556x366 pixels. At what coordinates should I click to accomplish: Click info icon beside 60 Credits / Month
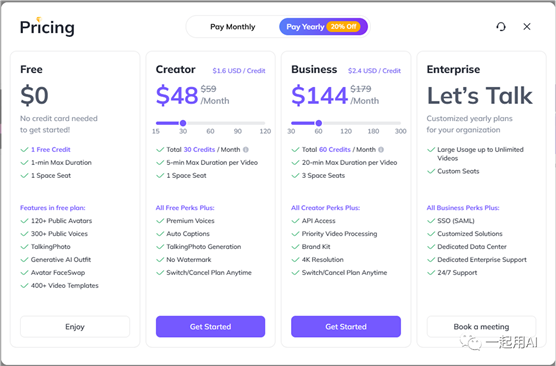381,150
